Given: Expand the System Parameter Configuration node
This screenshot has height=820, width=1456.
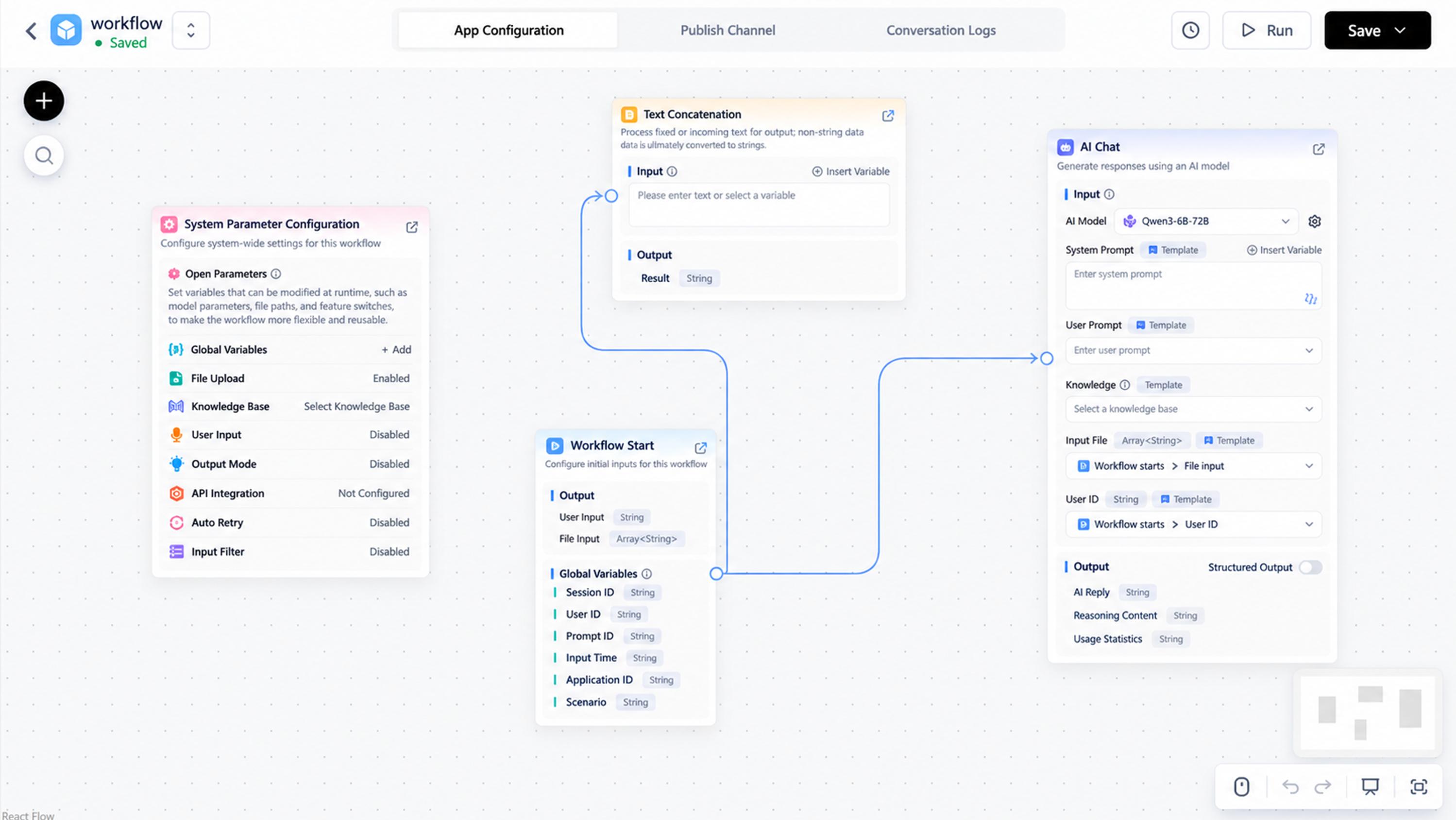Looking at the screenshot, I should [x=412, y=227].
